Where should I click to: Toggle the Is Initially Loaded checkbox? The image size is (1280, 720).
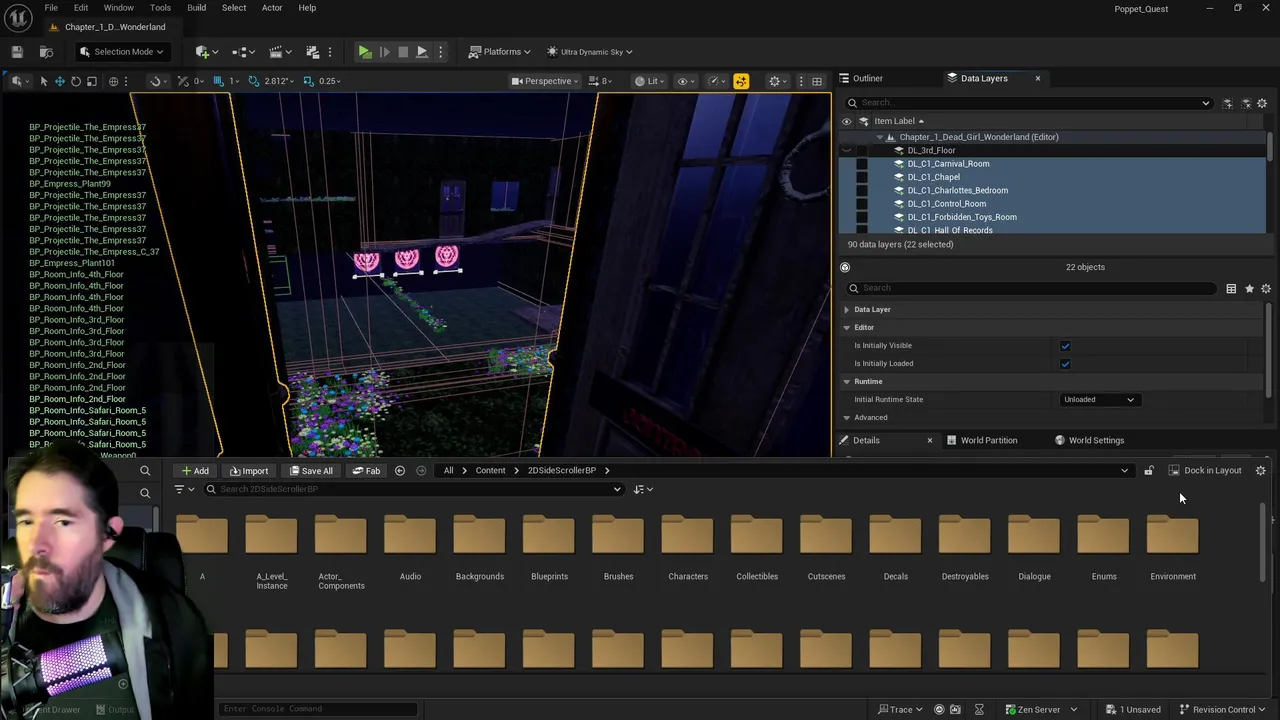(x=1065, y=364)
